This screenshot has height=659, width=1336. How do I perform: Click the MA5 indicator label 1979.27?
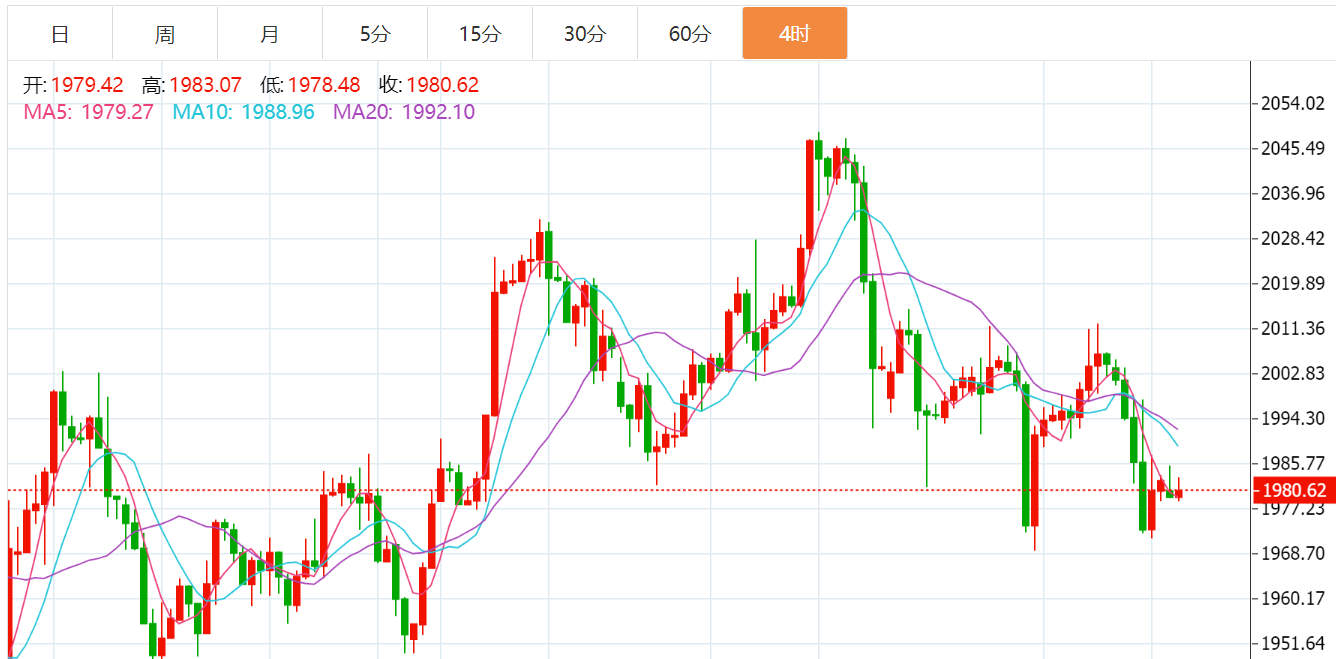[x=88, y=112]
